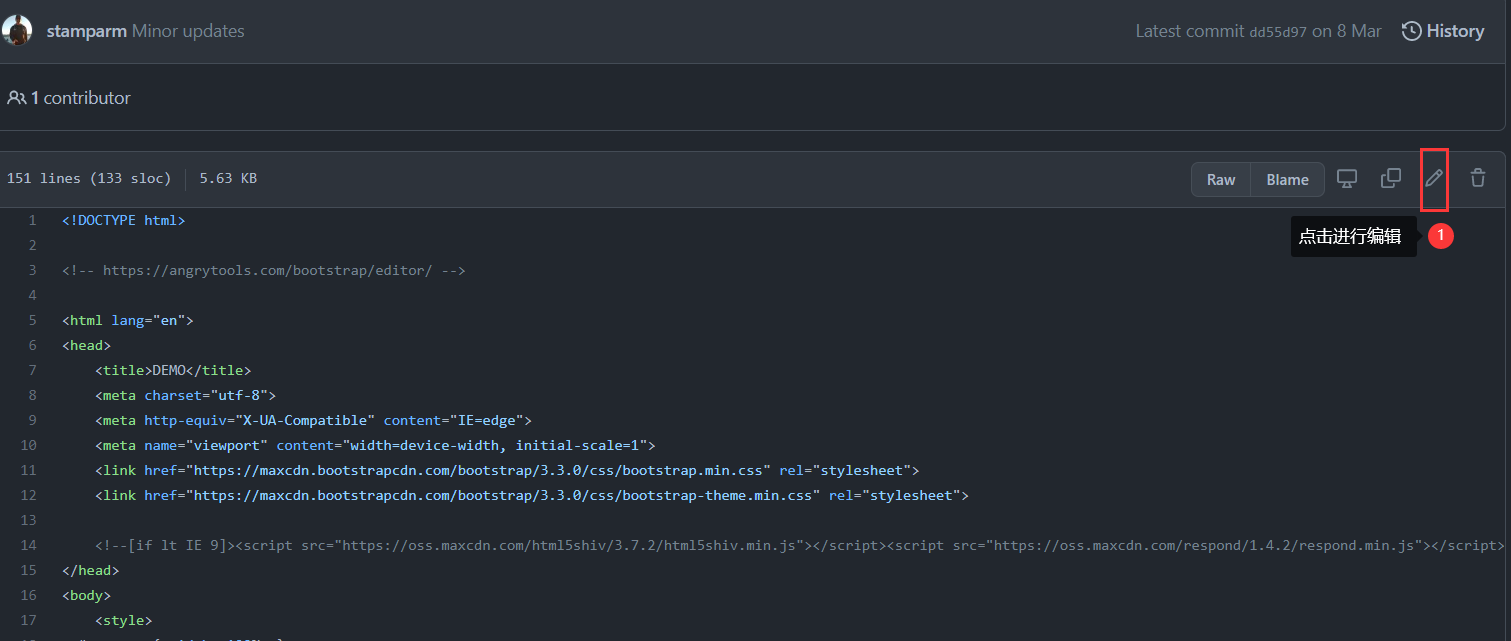The image size is (1511, 641).
Task: Open the stamparm user avatar
Action: 18,31
